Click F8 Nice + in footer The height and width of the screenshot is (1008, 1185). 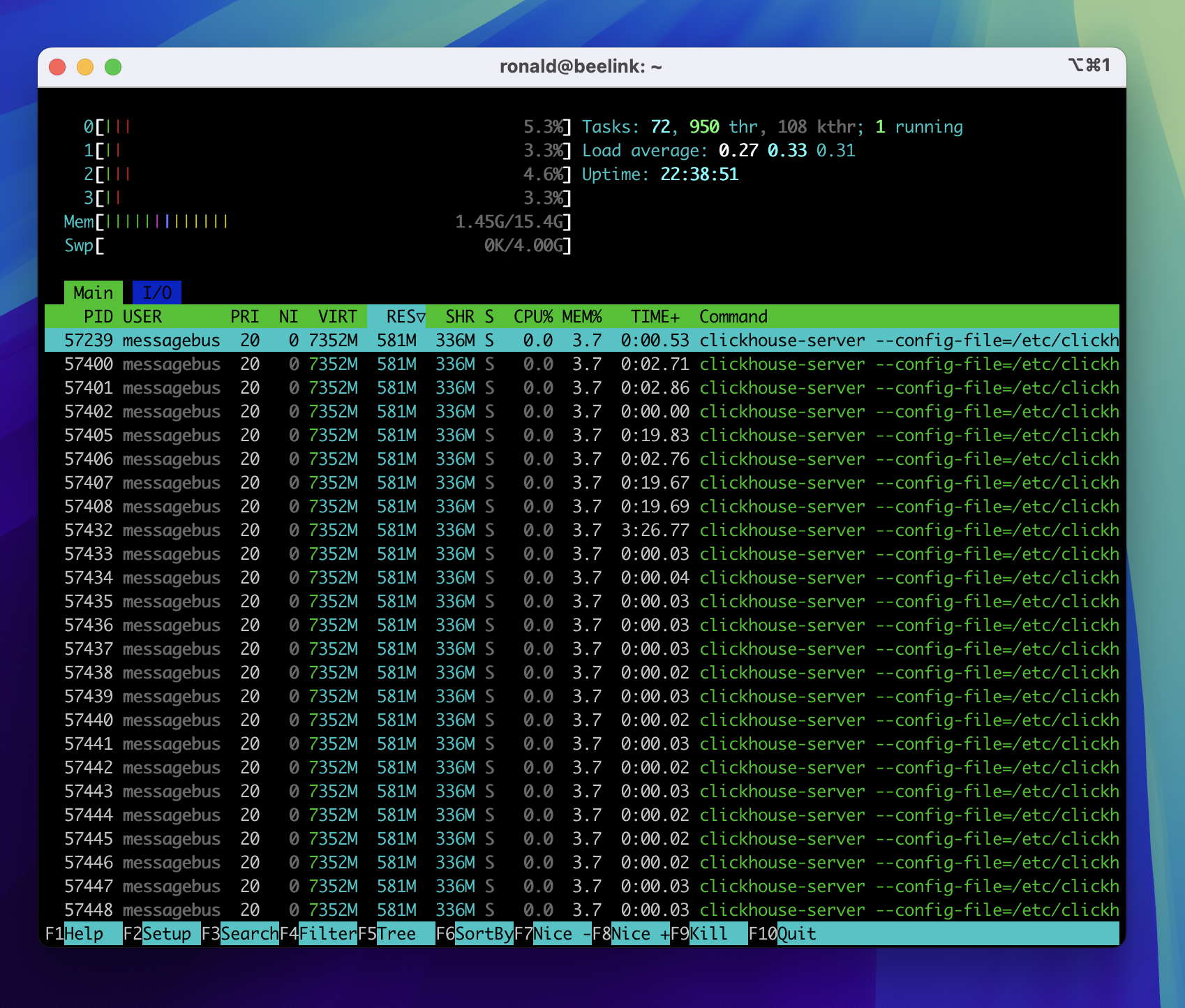point(631,933)
